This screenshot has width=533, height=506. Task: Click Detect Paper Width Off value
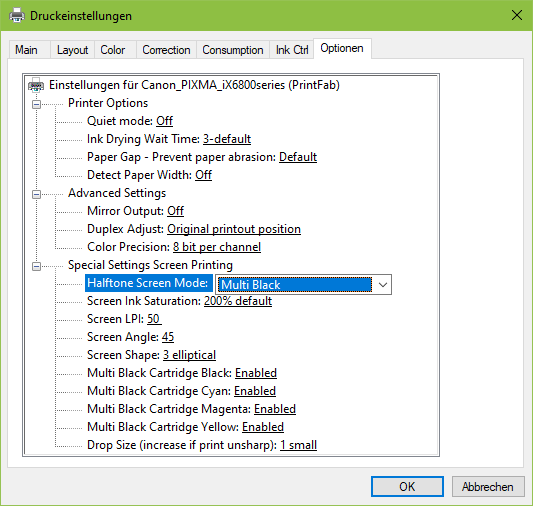(203, 175)
